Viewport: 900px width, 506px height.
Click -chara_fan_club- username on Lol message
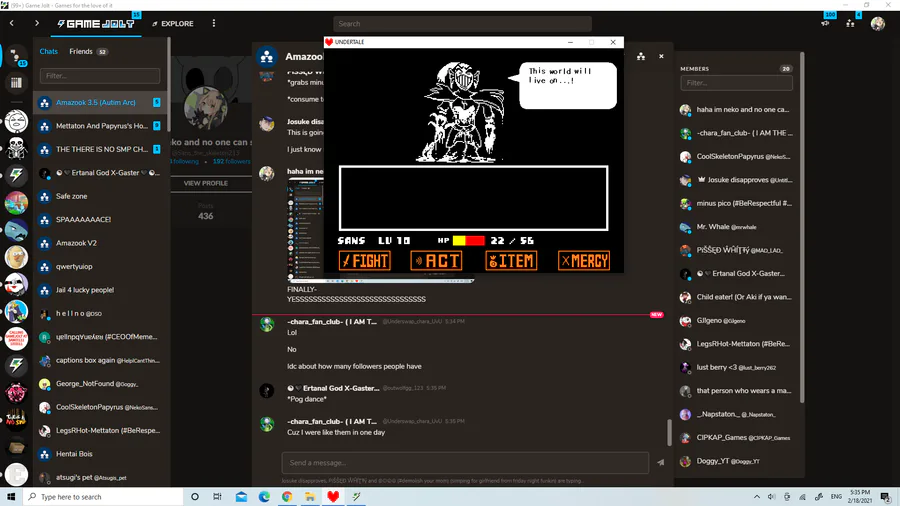(x=332, y=322)
